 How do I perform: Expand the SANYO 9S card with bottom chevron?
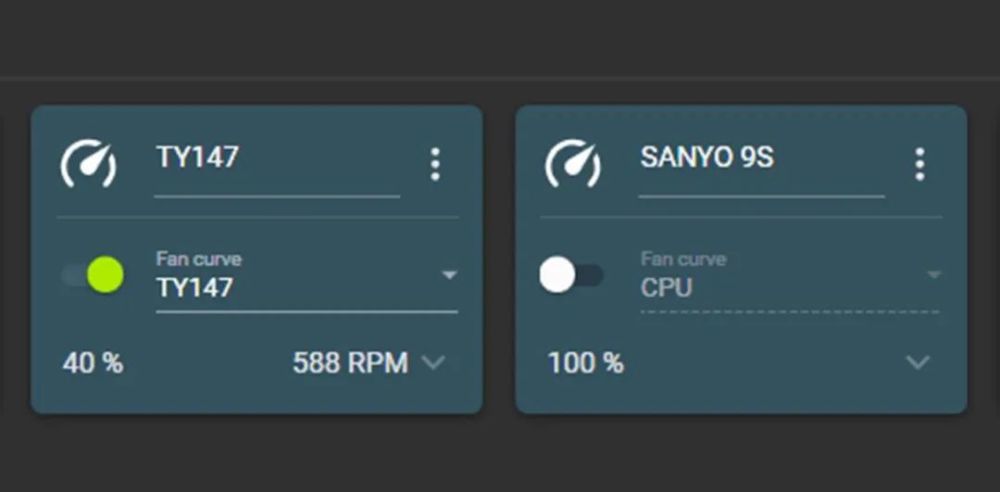(x=917, y=362)
